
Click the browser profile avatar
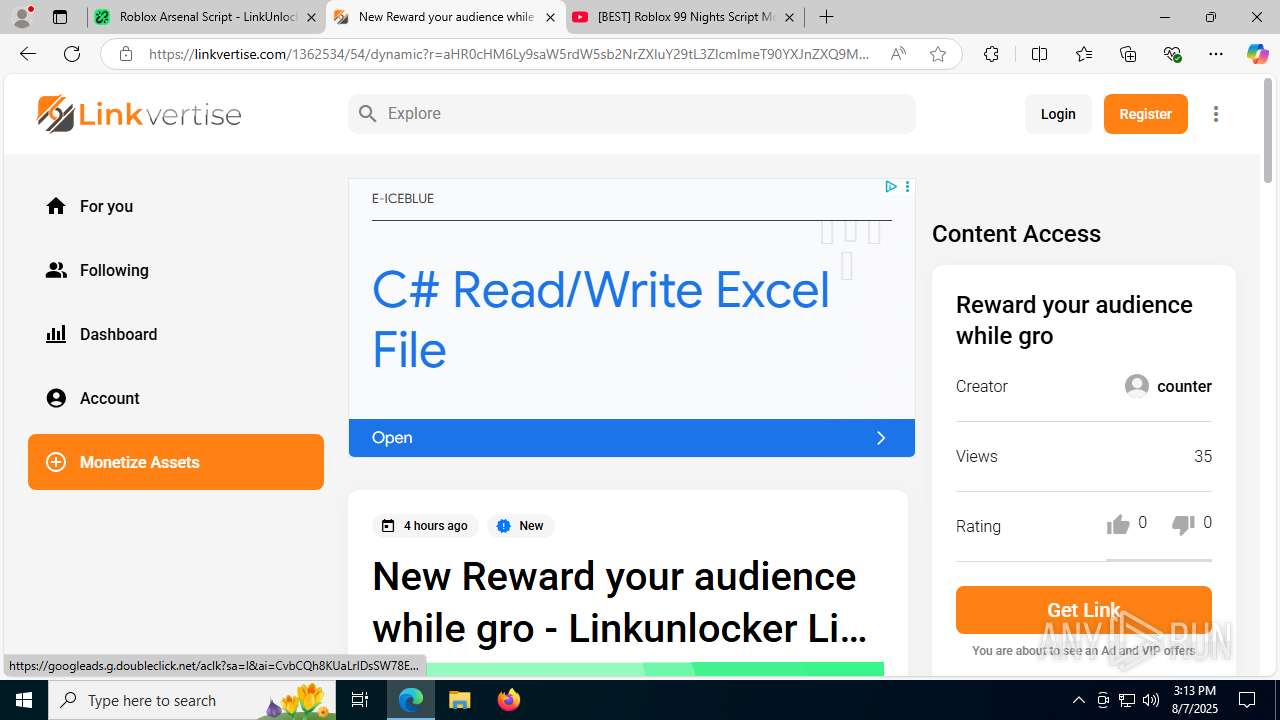click(x=22, y=16)
